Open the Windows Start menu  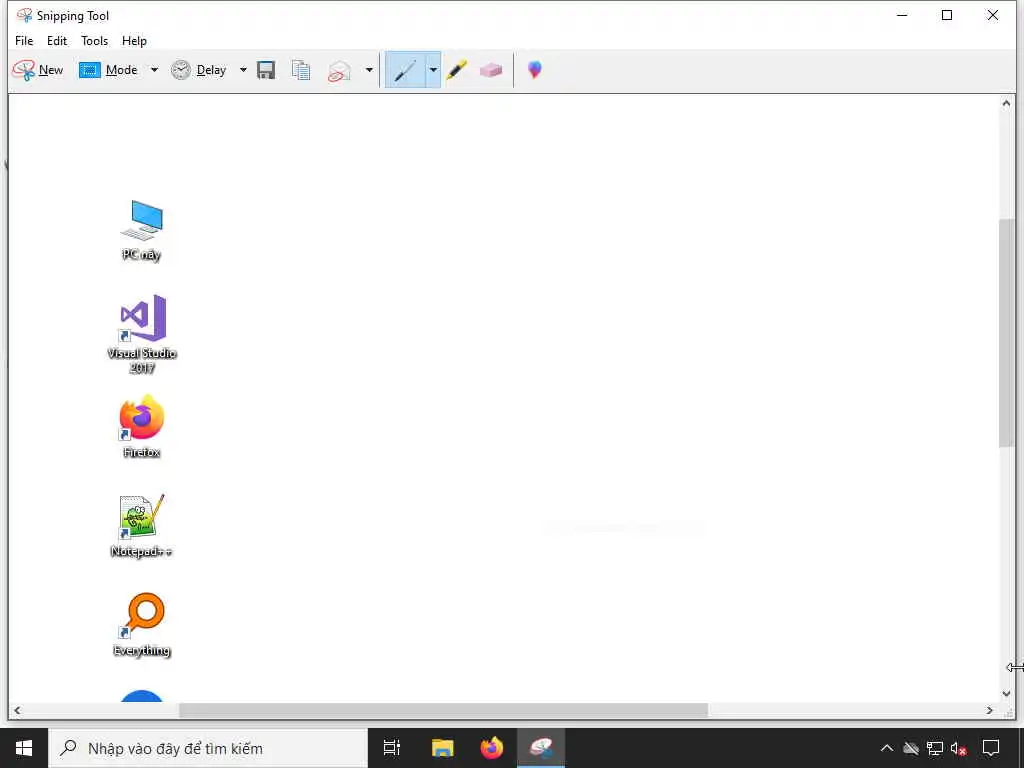point(24,748)
